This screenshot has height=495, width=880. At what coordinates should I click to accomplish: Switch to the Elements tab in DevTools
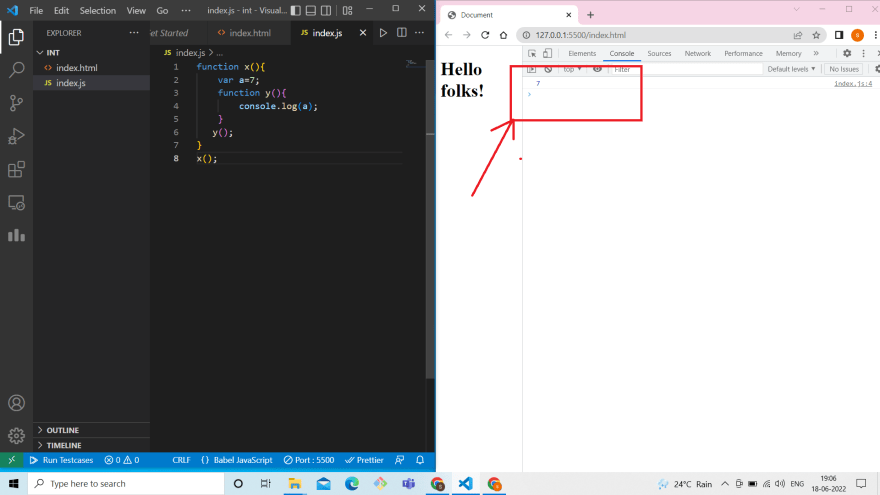point(582,53)
